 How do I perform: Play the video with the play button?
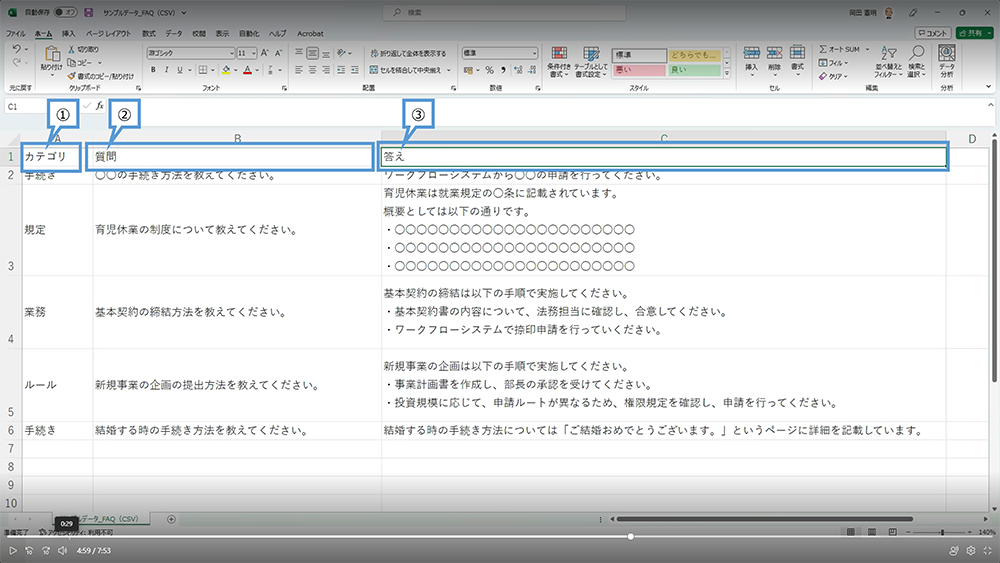[x=12, y=550]
